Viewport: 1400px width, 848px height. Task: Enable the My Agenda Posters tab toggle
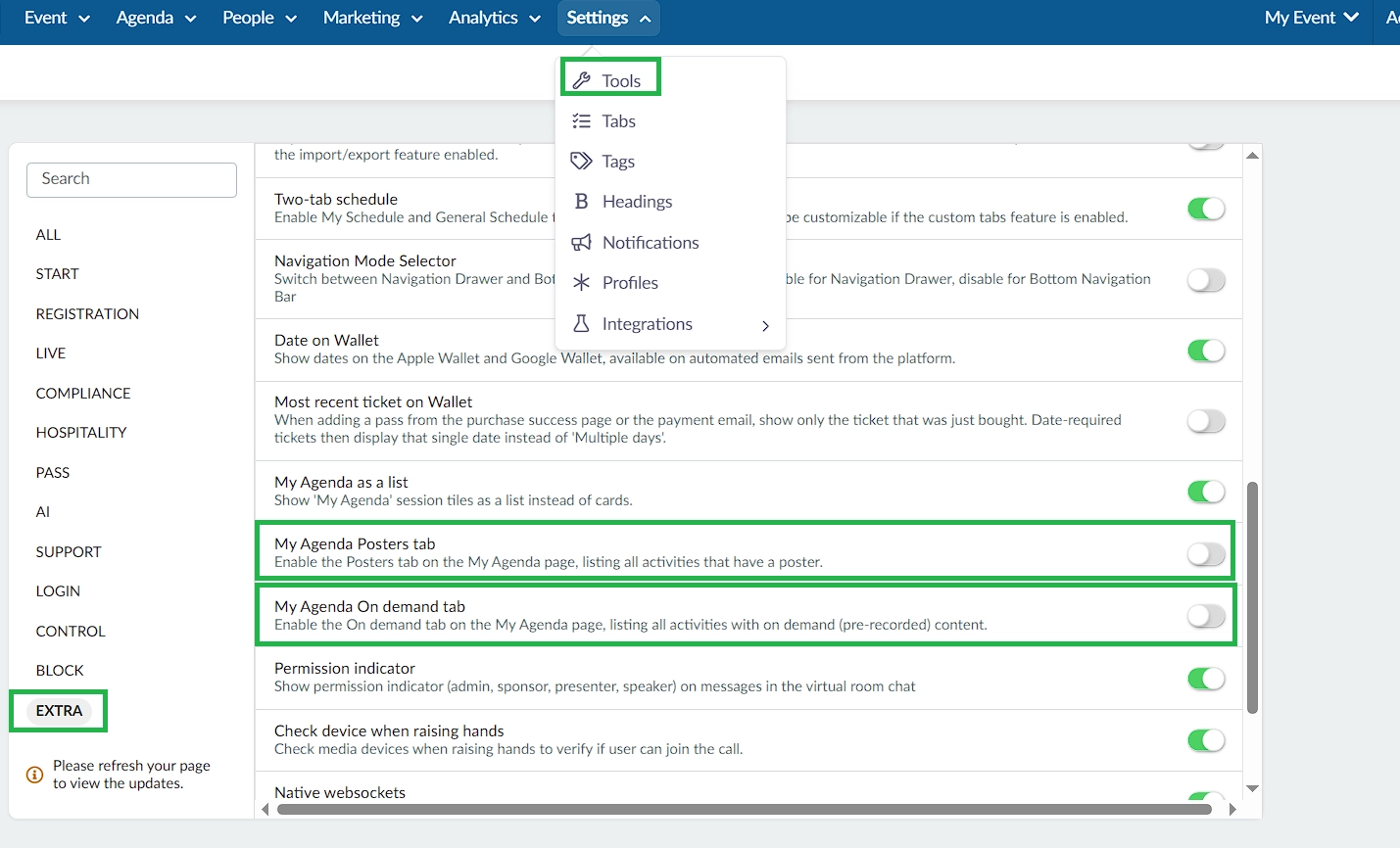(1206, 554)
